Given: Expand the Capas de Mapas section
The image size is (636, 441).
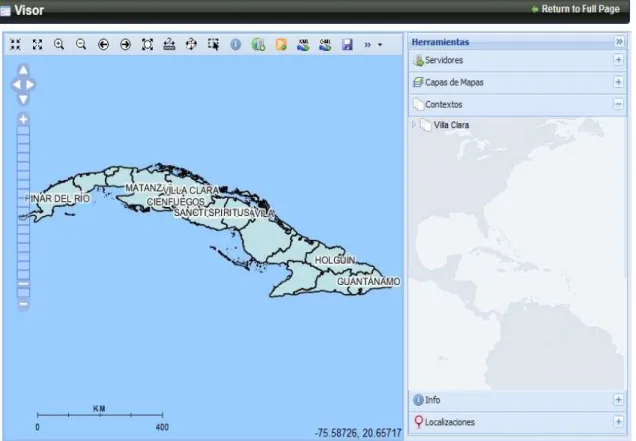Looking at the screenshot, I should coord(618,82).
